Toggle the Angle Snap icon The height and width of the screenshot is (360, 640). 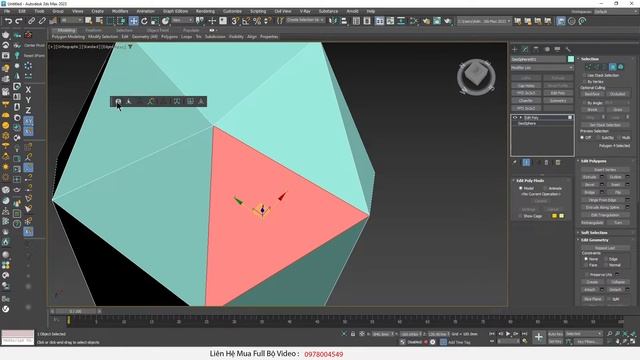tap(246, 21)
